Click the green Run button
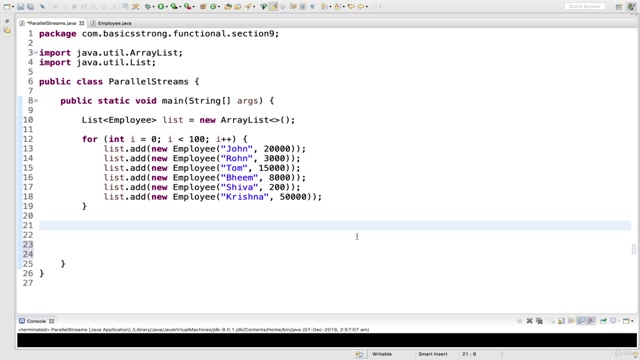The image size is (640, 360). point(161,7)
